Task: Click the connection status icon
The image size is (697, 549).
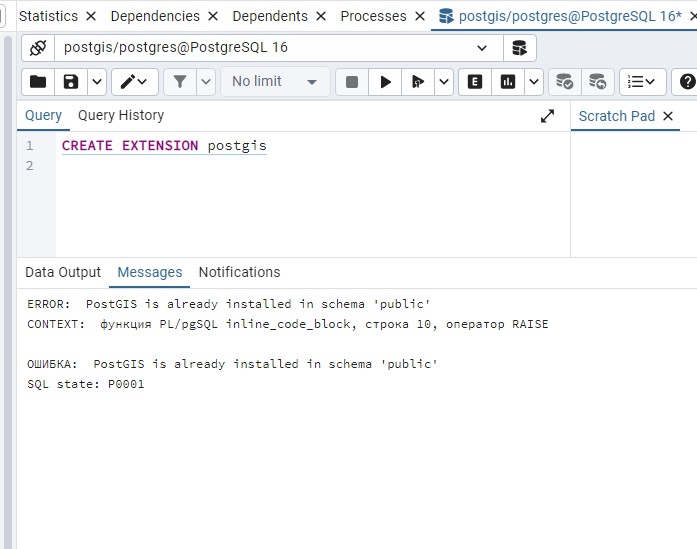Action: [x=38, y=48]
